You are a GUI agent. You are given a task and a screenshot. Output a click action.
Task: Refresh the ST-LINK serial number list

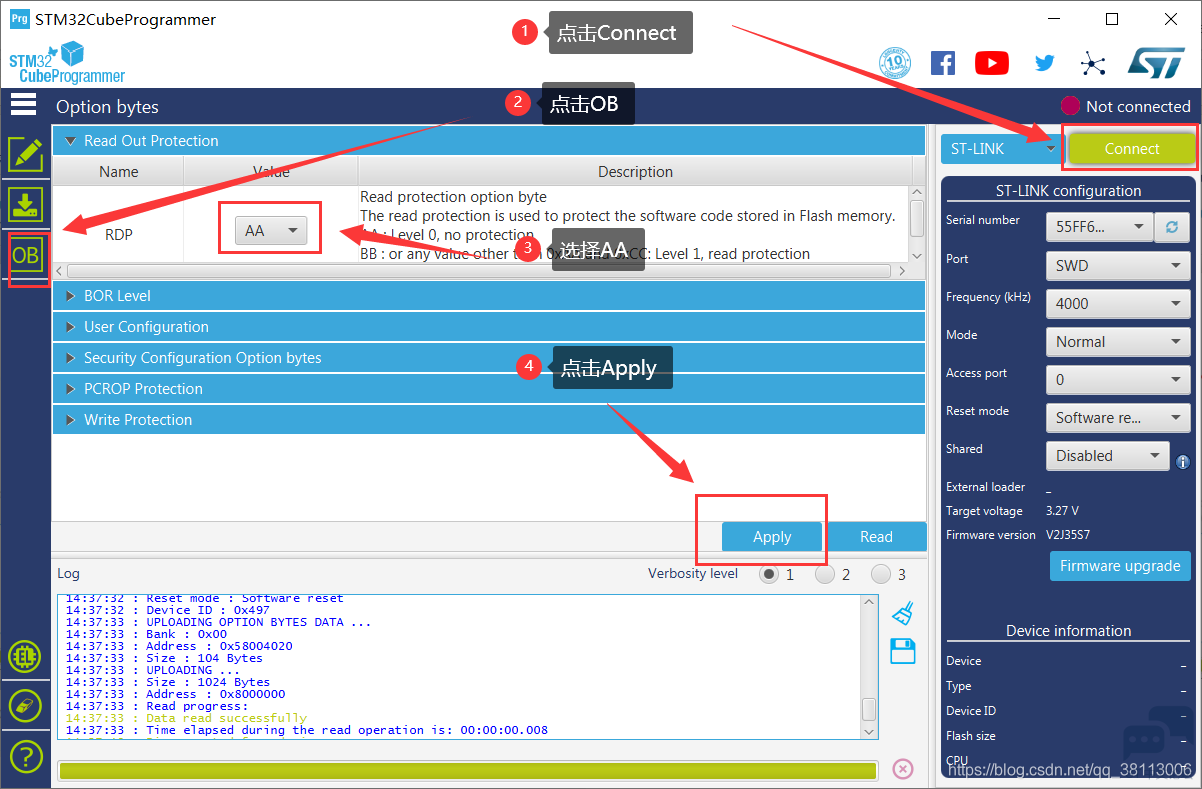(1171, 227)
